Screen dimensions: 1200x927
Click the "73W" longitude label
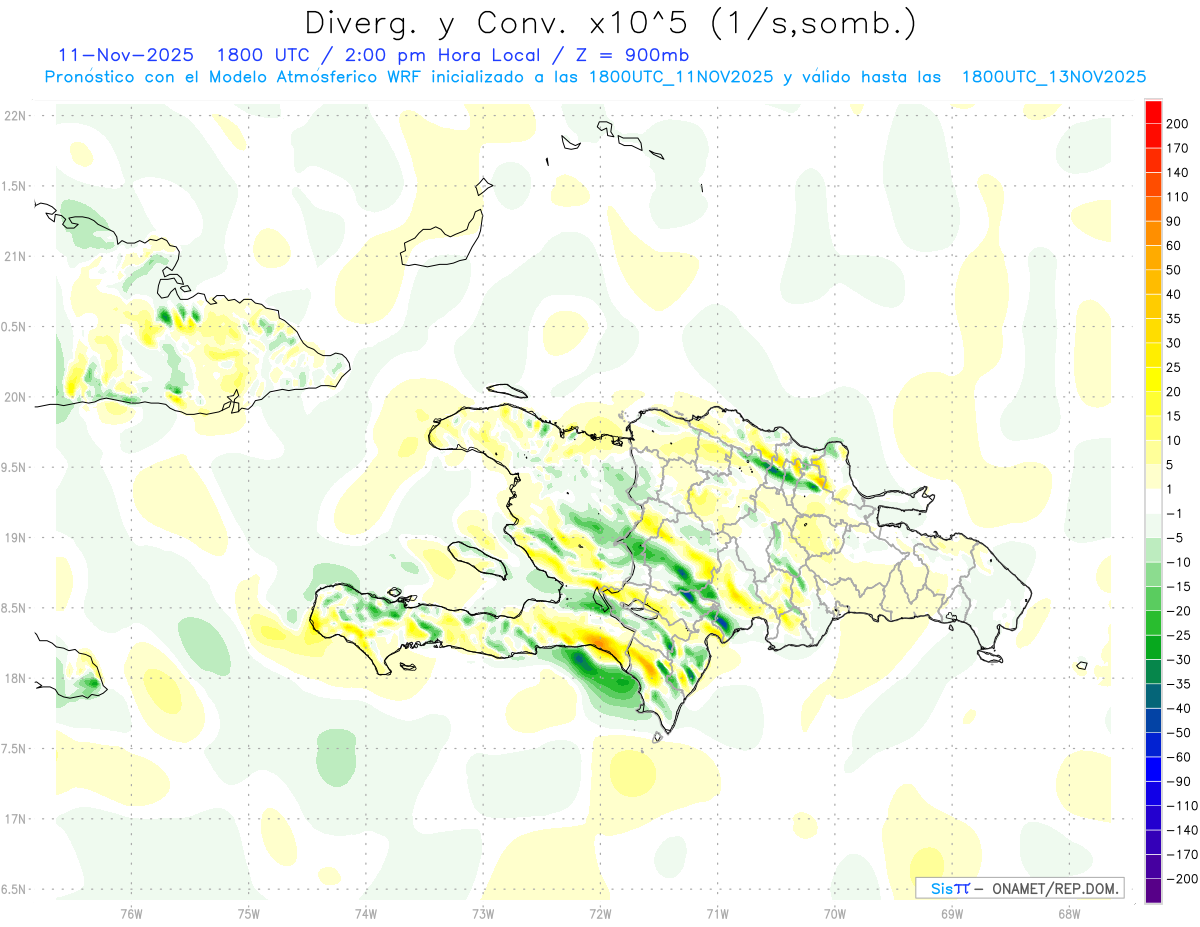[483, 913]
